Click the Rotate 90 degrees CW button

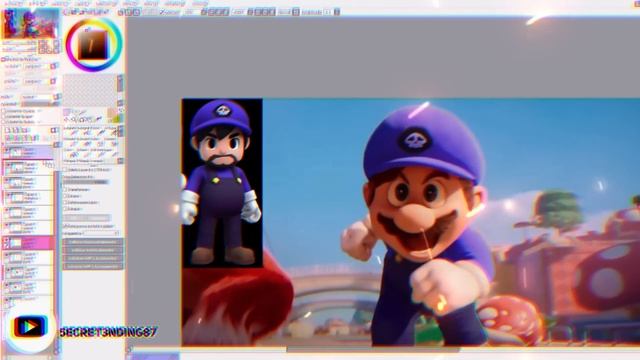pos(93,266)
